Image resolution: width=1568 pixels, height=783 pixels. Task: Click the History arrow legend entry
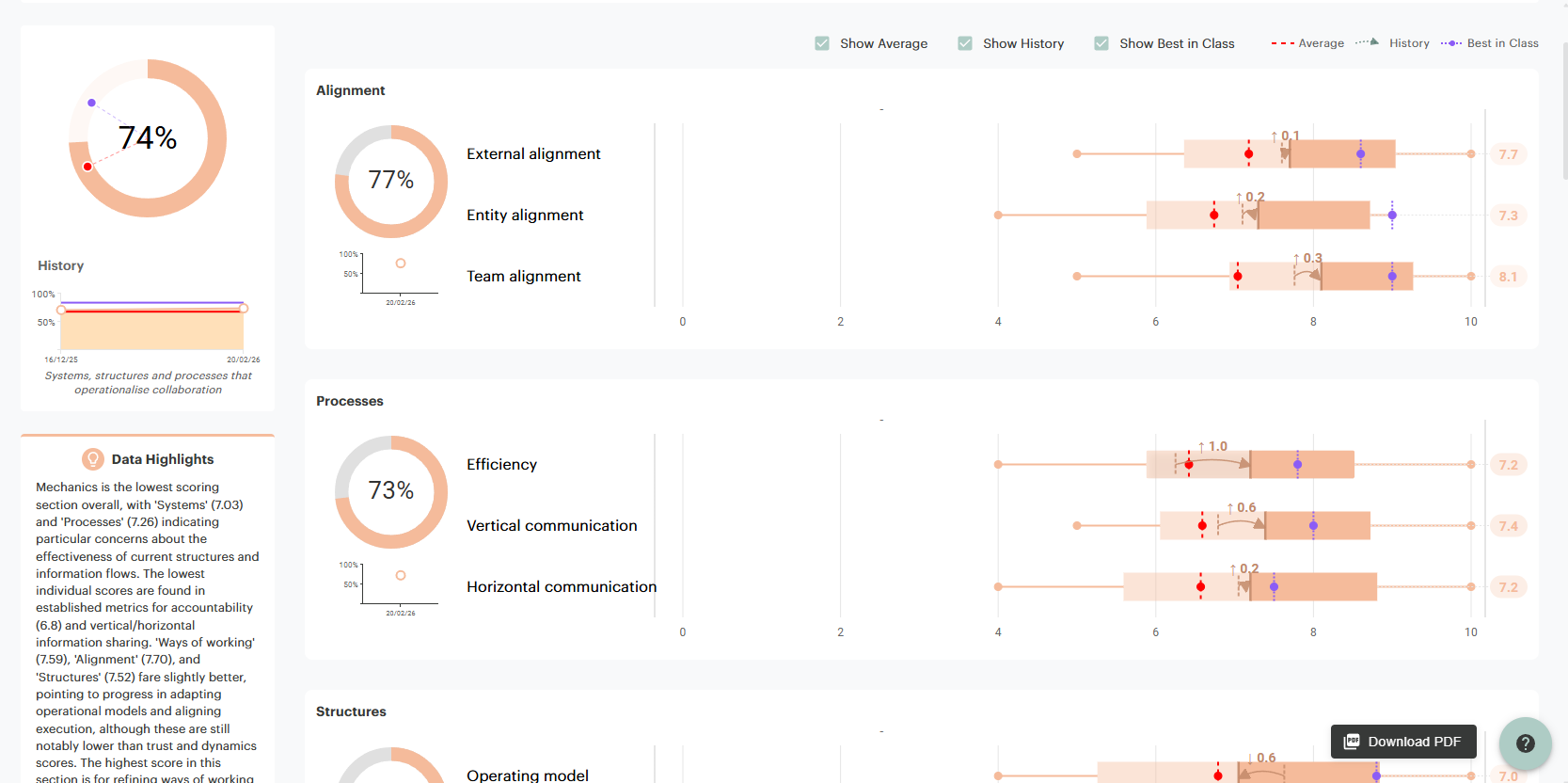(1392, 43)
